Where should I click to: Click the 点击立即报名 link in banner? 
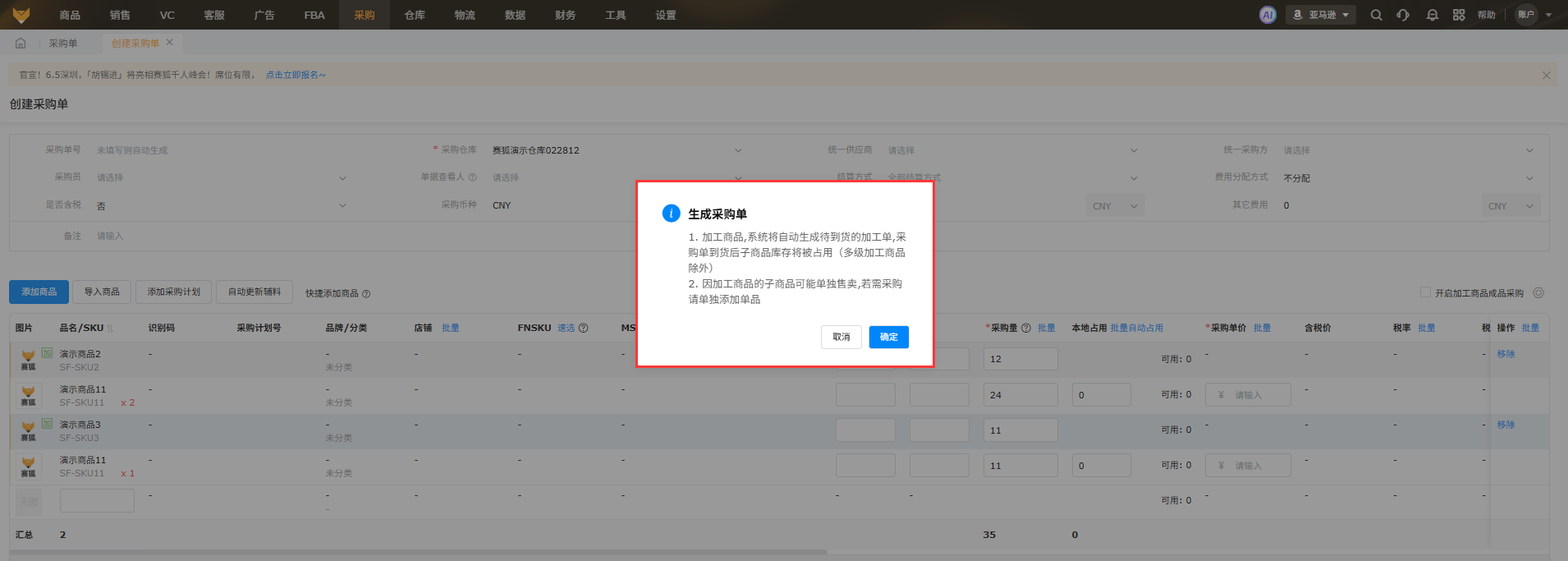click(x=295, y=75)
